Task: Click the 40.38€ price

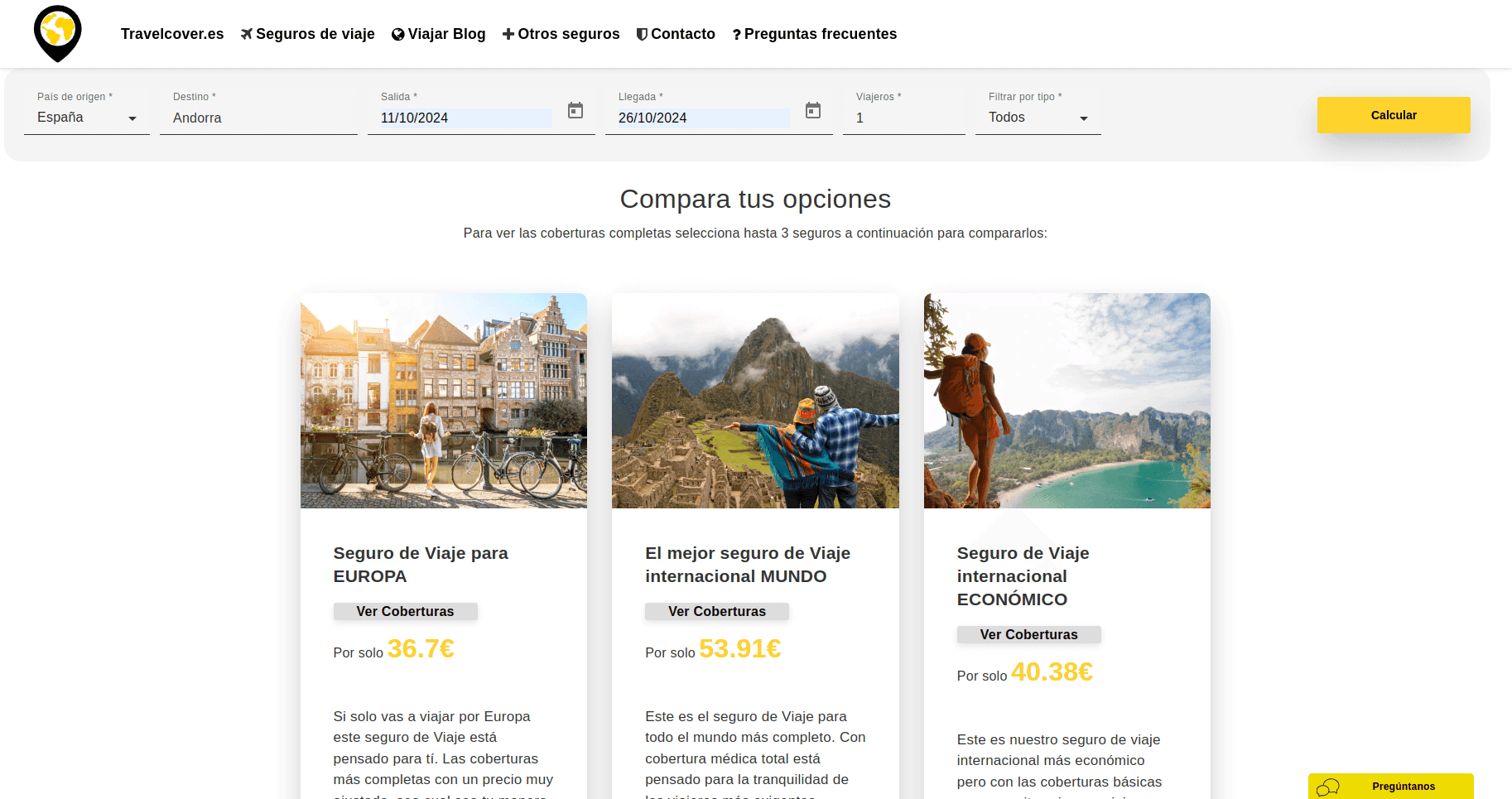Action: point(1052,671)
